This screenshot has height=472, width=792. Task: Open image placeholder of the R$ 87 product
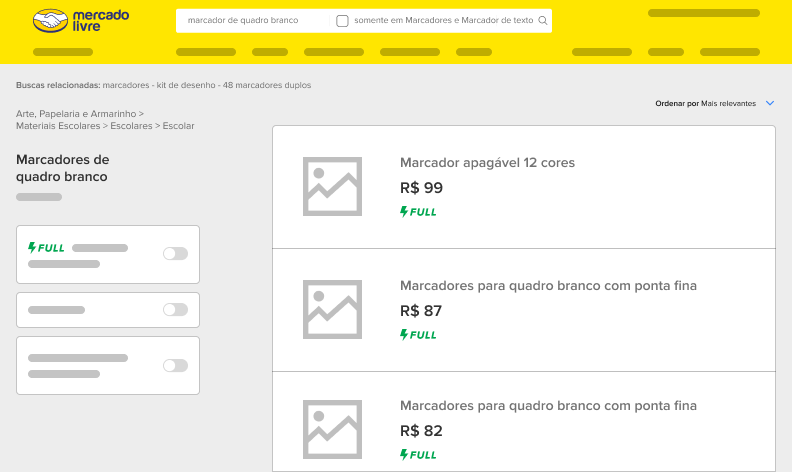click(332, 309)
